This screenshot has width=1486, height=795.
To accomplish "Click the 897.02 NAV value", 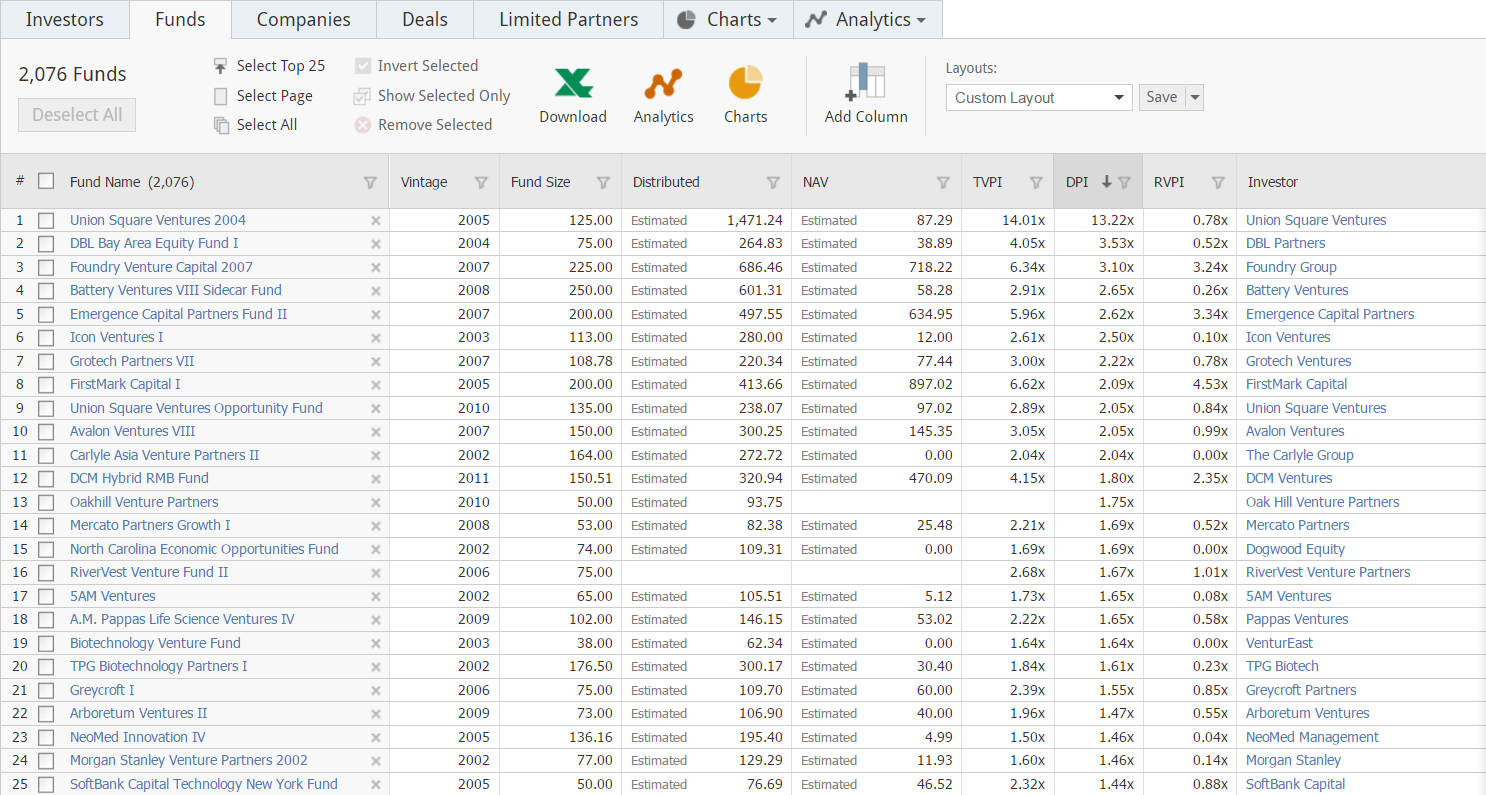I will click(x=931, y=384).
